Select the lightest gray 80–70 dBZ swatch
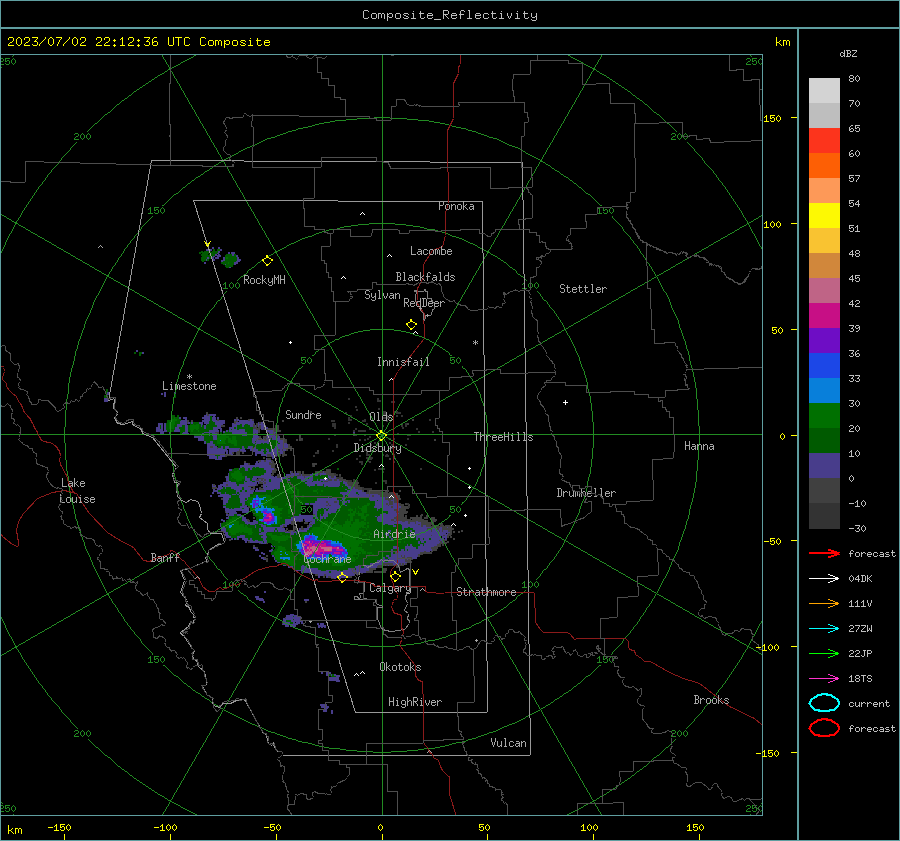Screen dimensions: 900x841 (824, 91)
